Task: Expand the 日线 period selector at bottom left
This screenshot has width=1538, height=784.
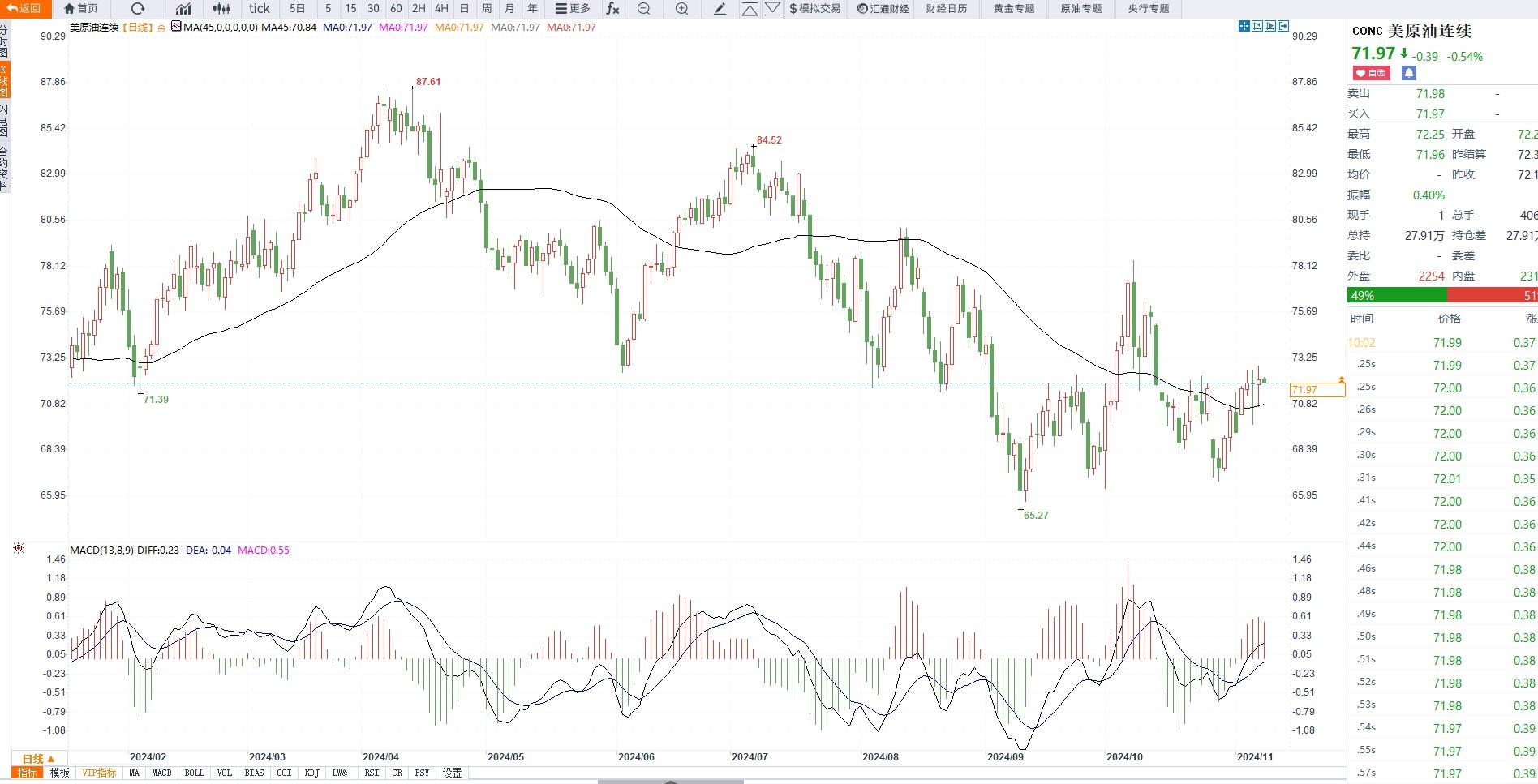Action: click(38, 759)
